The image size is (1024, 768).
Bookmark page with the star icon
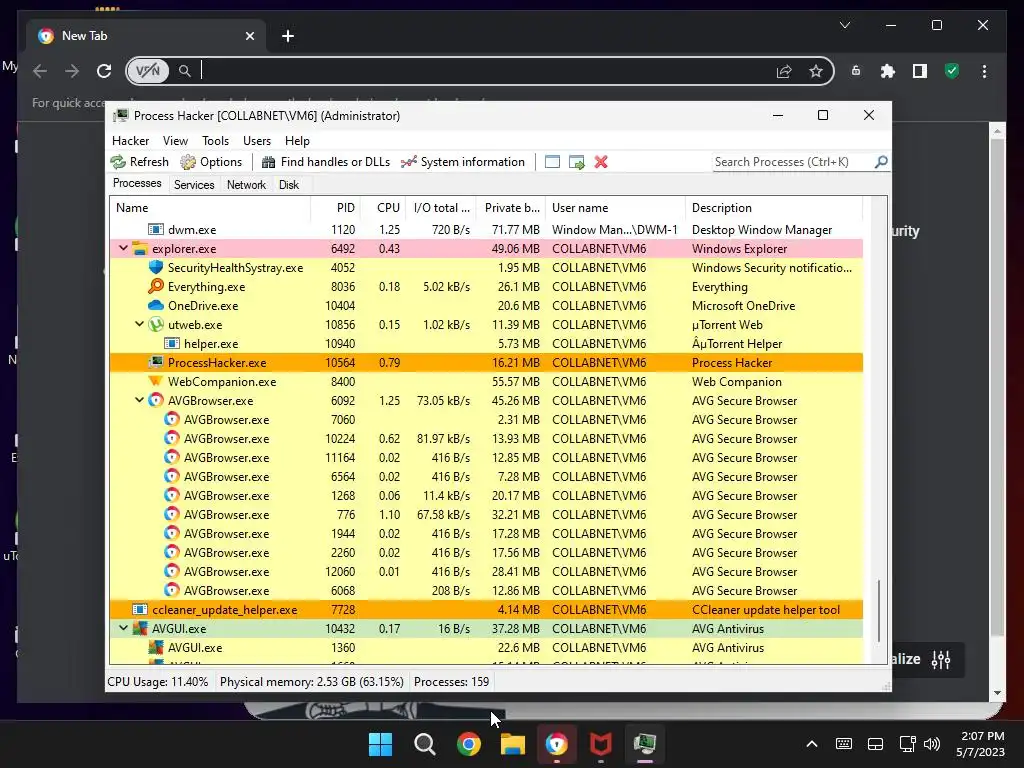816,71
